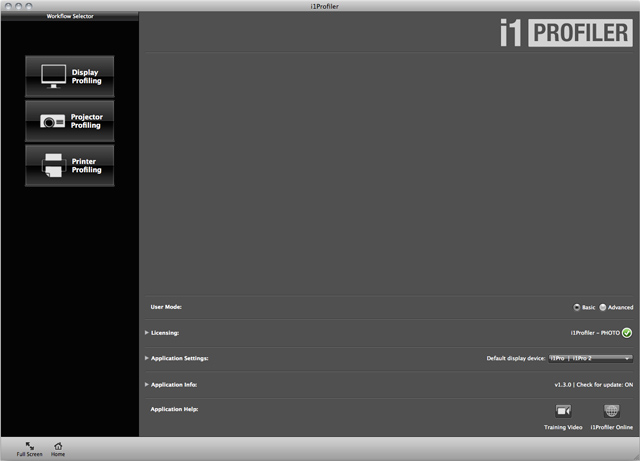Click the Application Help label
The height and width of the screenshot is (461, 640).
(x=174, y=409)
